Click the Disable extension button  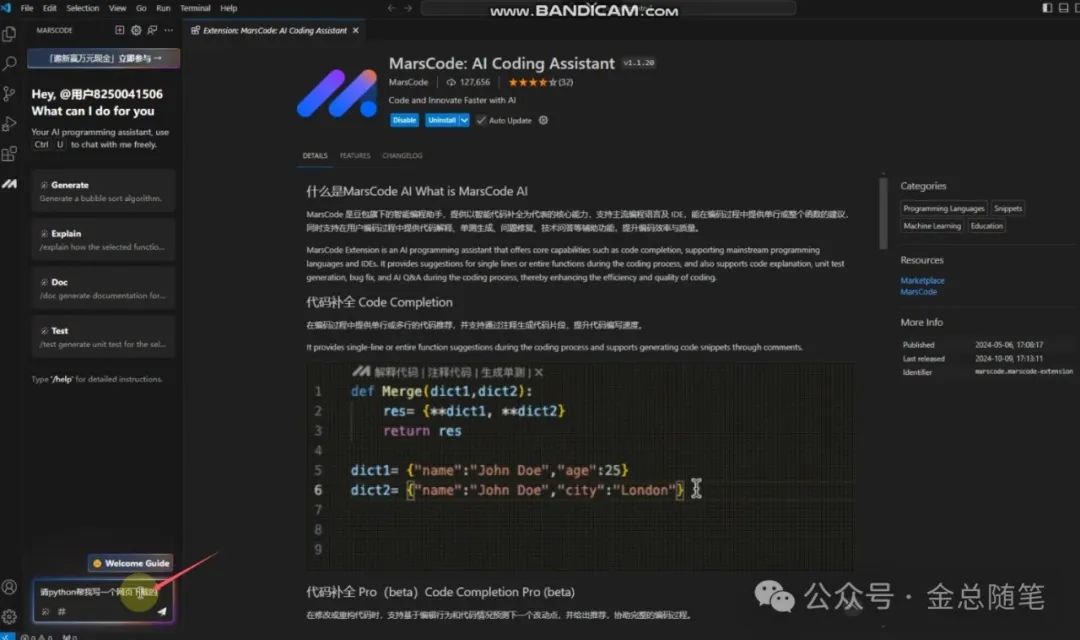(x=404, y=120)
